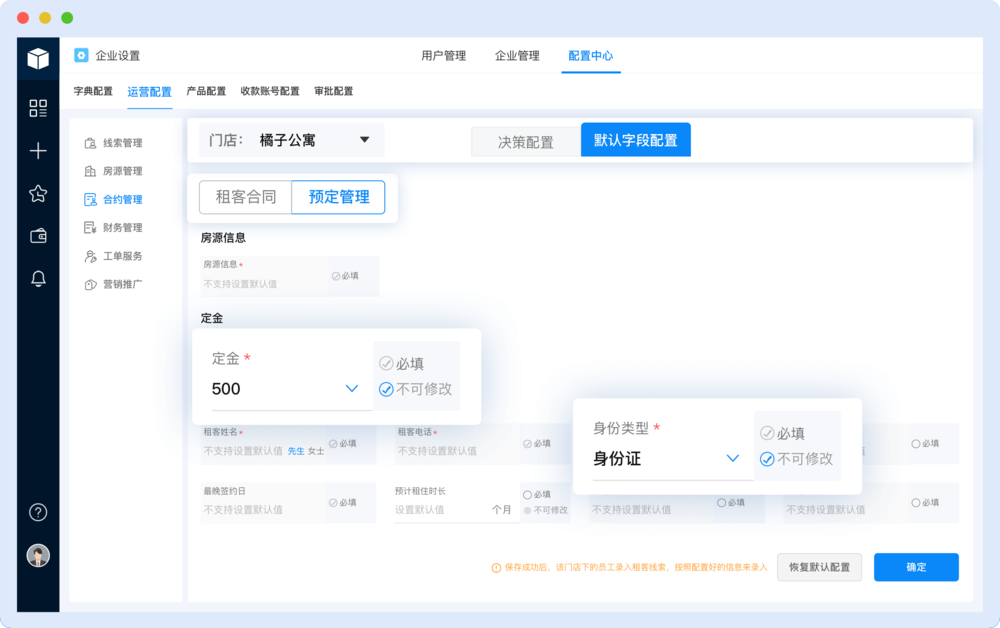Click the 合约管理 document icon
Screen dimensions: 1000x628
pyautogui.click(x=90, y=200)
